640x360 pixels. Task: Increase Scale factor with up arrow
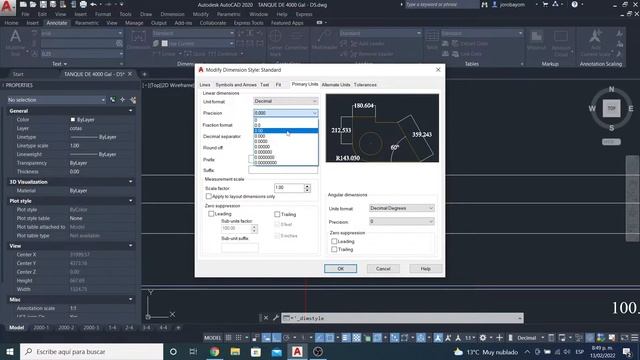307,186
